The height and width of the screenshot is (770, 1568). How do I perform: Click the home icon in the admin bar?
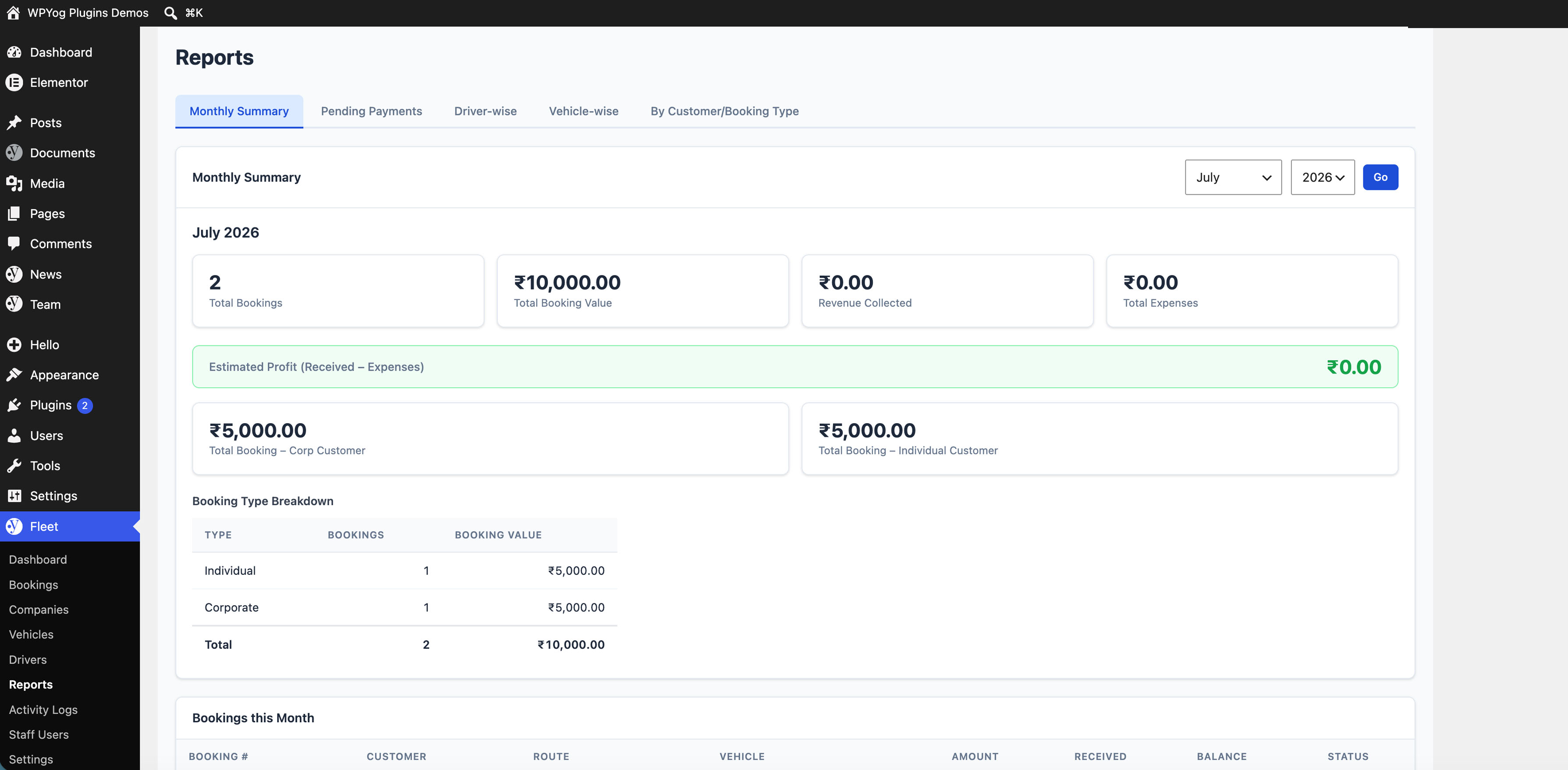coord(14,13)
